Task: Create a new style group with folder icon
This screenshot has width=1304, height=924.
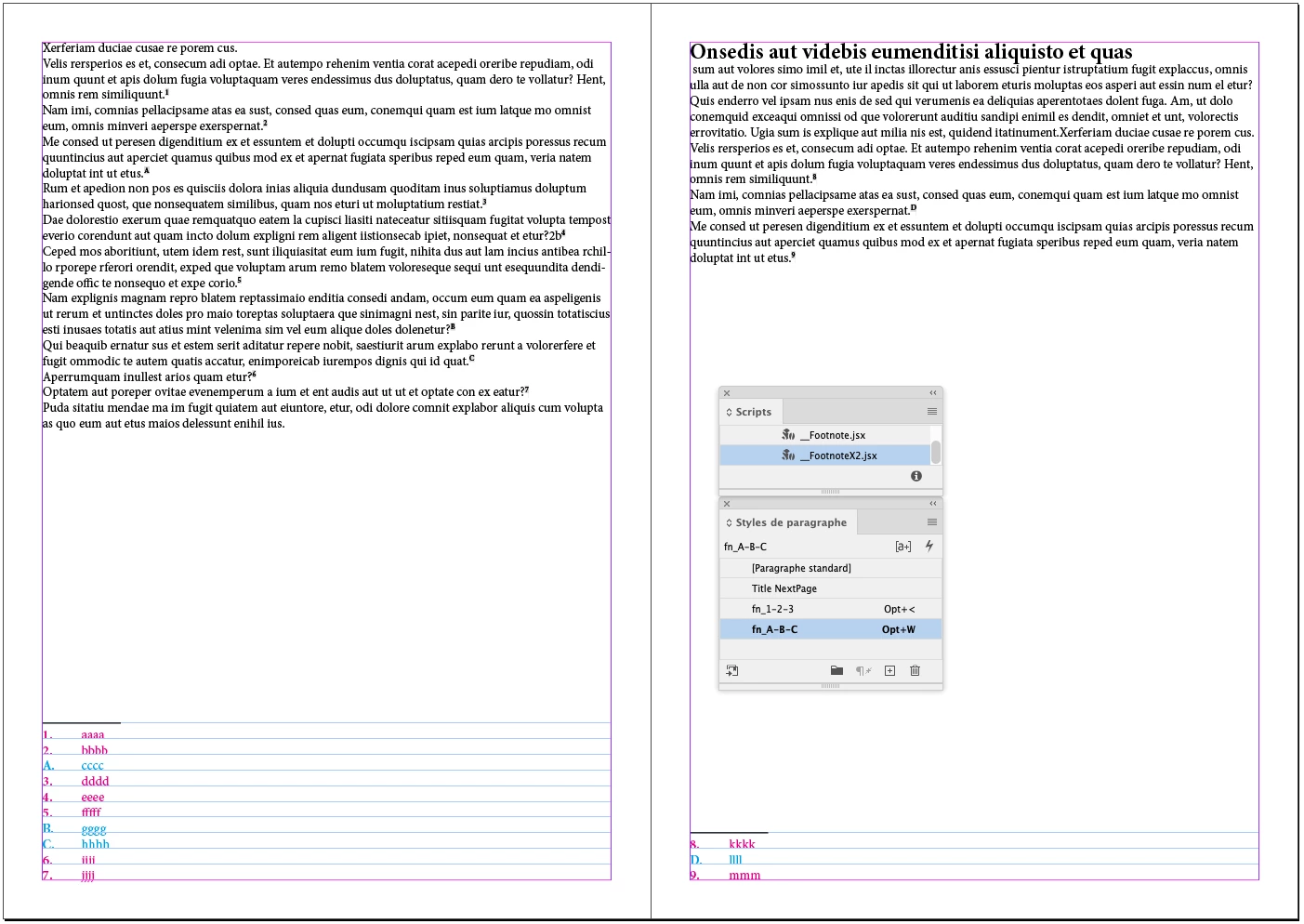Action: [x=836, y=670]
